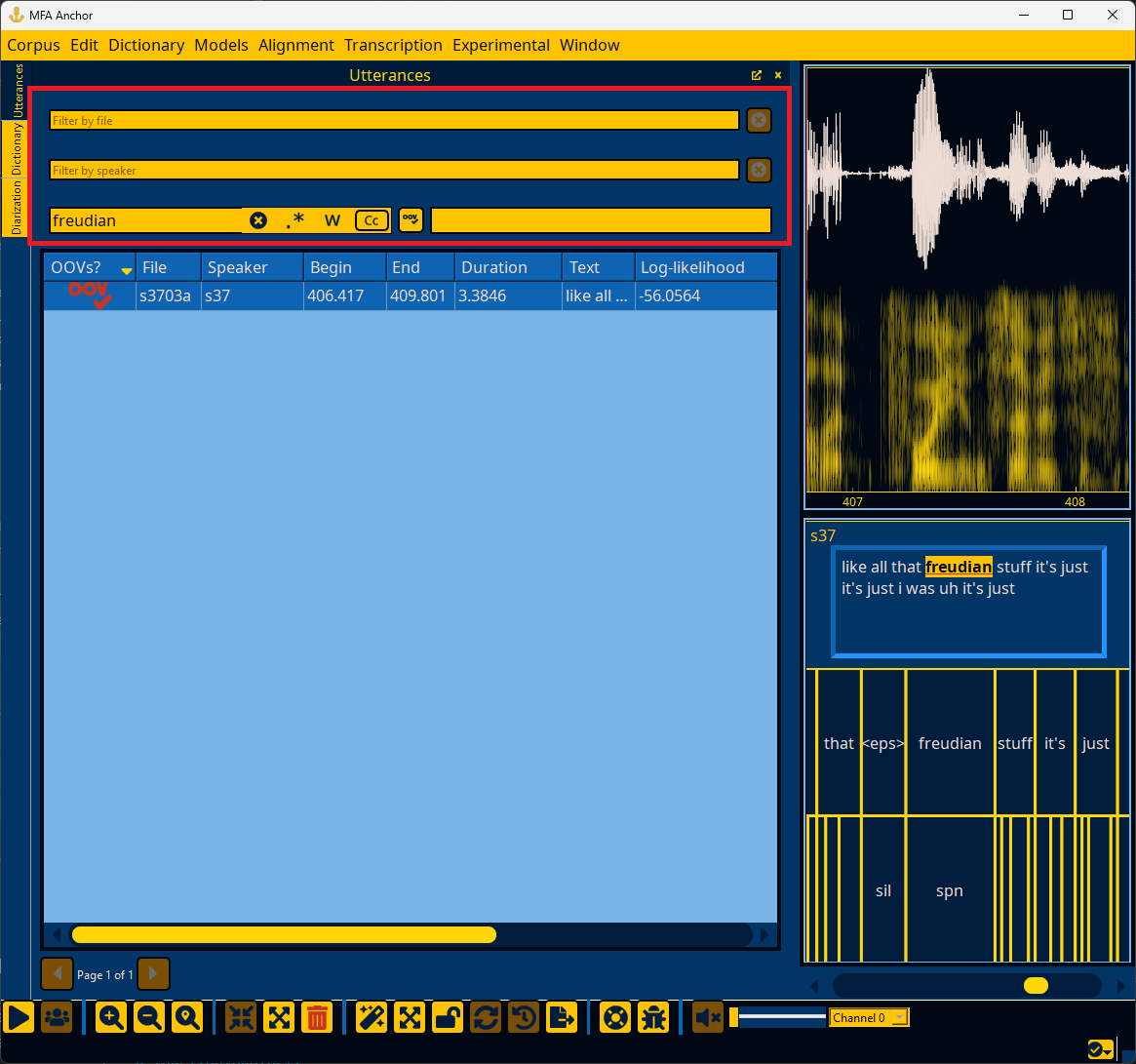Viewport: 1136px width, 1064px height.
Task: Click the waveform panel horizontal scrollbar thumb
Action: tap(1036, 986)
